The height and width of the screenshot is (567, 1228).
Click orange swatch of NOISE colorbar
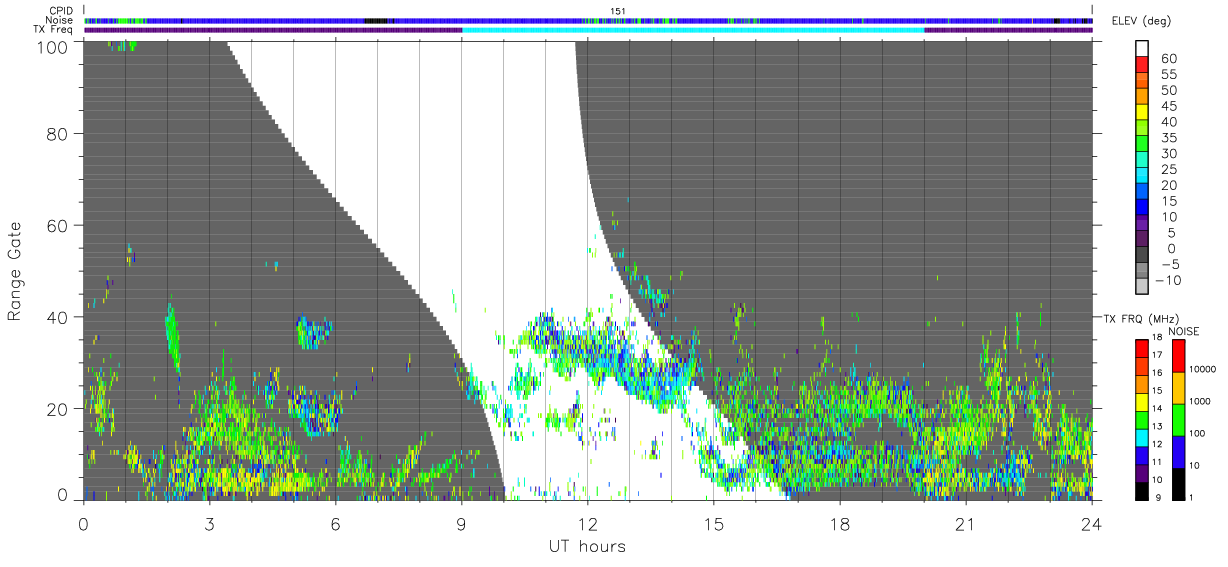pos(1177,387)
